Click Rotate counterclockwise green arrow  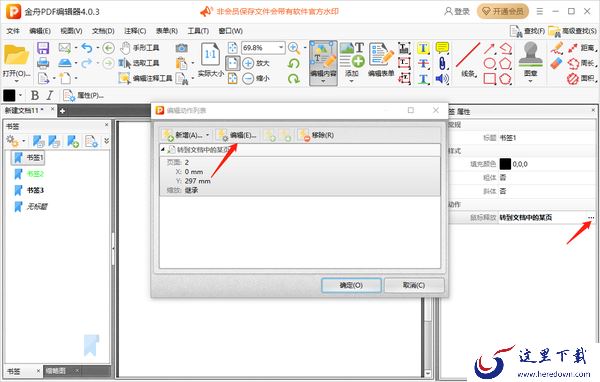293,63
